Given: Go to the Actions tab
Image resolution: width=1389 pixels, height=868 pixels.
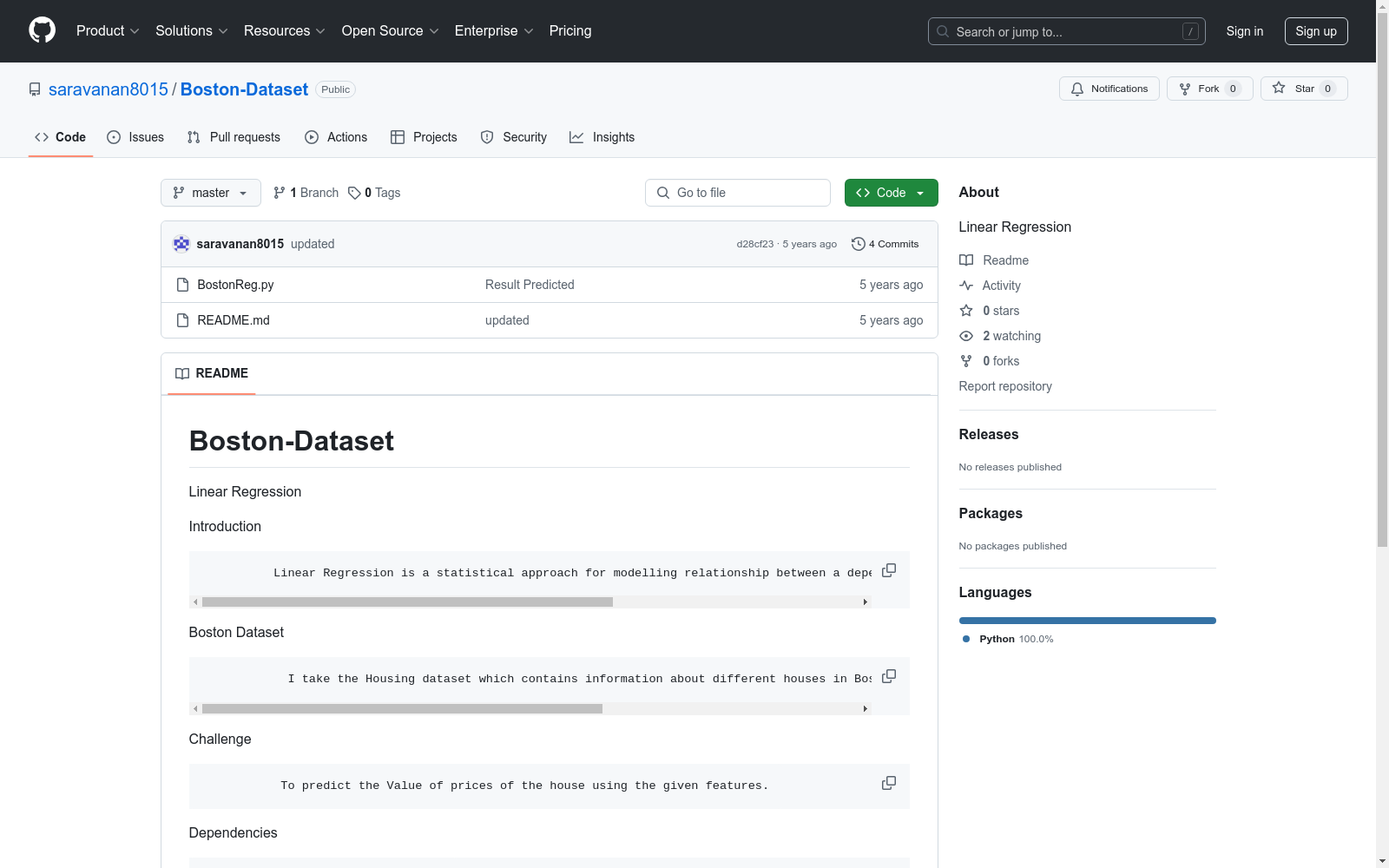Looking at the screenshot, I should click(336, 137).
